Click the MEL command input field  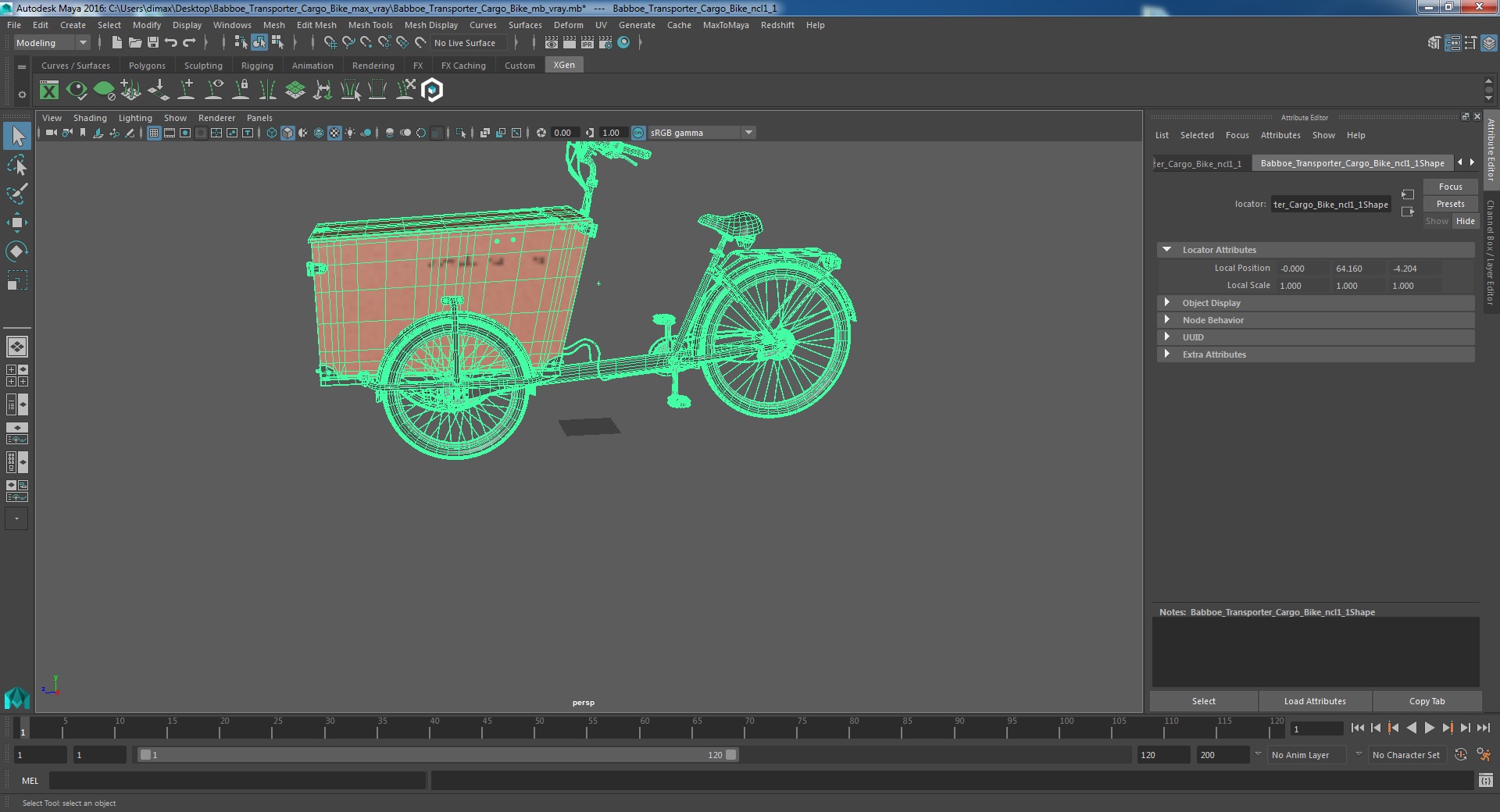pyautogui.click(x=237, y=780)
